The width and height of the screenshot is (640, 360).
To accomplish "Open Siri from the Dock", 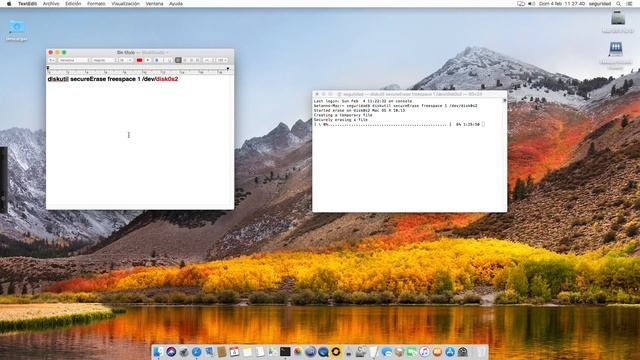I will pyautogui.click(x=171, y=351).
